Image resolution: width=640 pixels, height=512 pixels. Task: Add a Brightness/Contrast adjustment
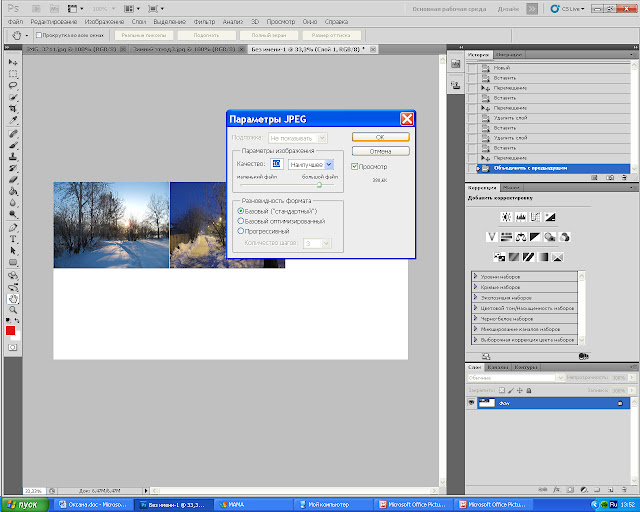pyautogui.click(x=506, y=217)
